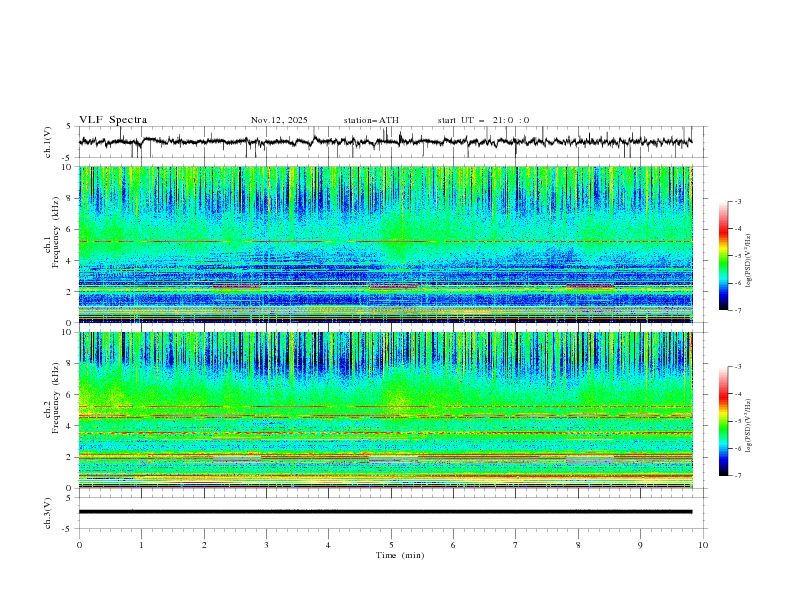Click the 'ch.3(V)' waveform axis label
Screen dimensions: 792x612
tap(47, 513)
